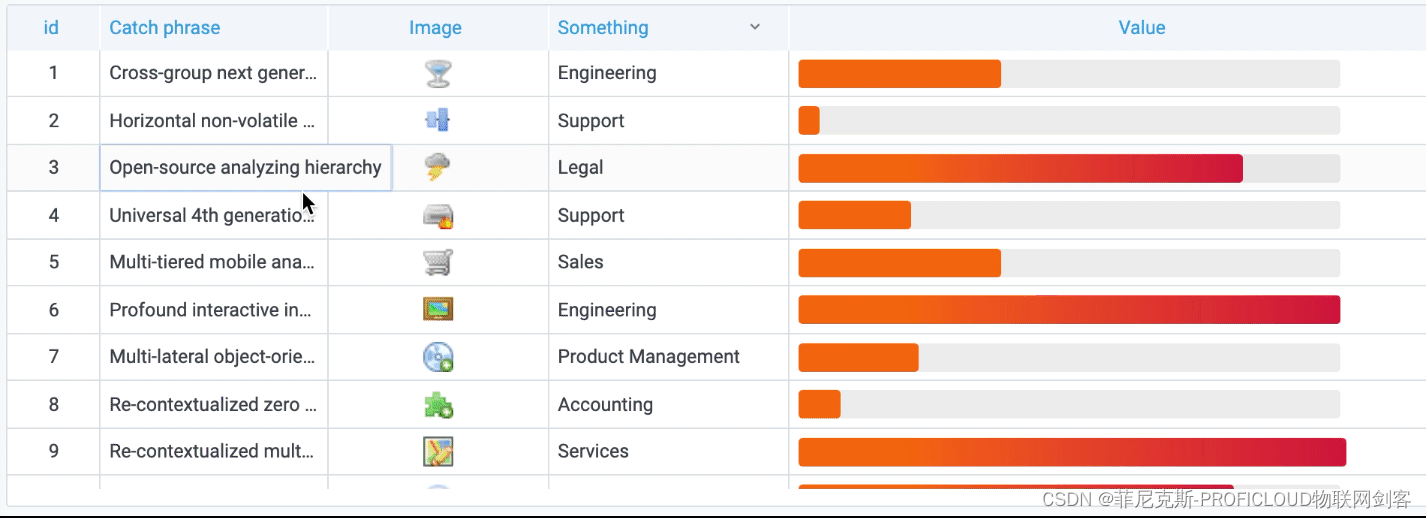Edit the 'Open-source analyzing hierarchy' cell
The height and width of the screenshot is (518, 1426).
pyautogui.click(x=245, y=168)
